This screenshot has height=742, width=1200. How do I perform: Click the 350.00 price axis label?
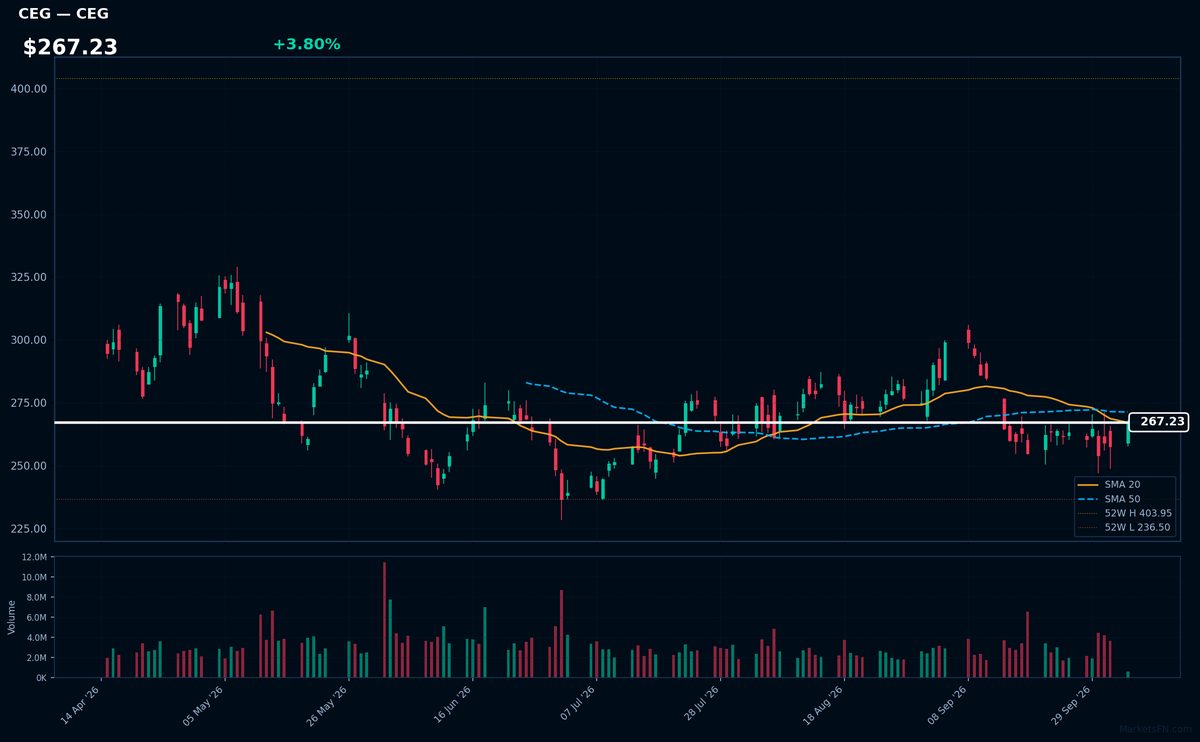click(x=30, y=215)
